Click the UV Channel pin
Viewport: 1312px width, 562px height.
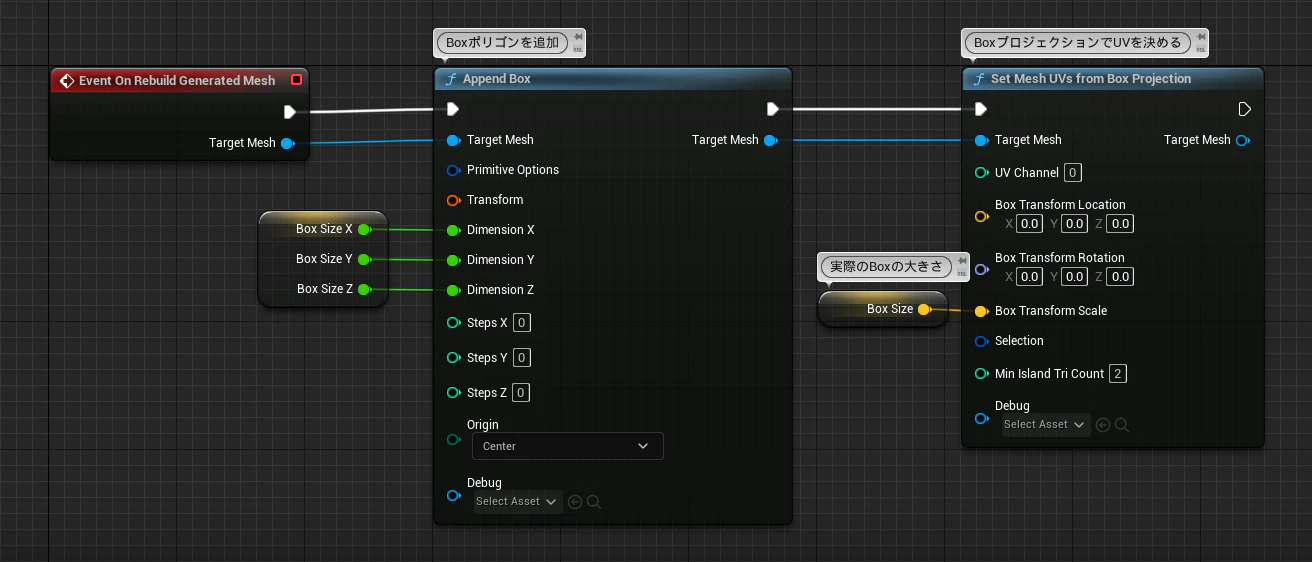[981, 173]
